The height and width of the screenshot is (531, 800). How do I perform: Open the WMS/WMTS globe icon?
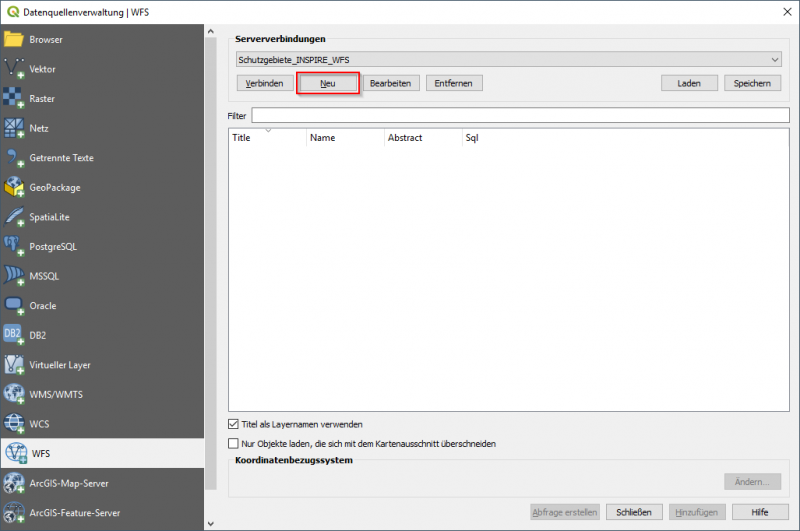pos(14,394)
